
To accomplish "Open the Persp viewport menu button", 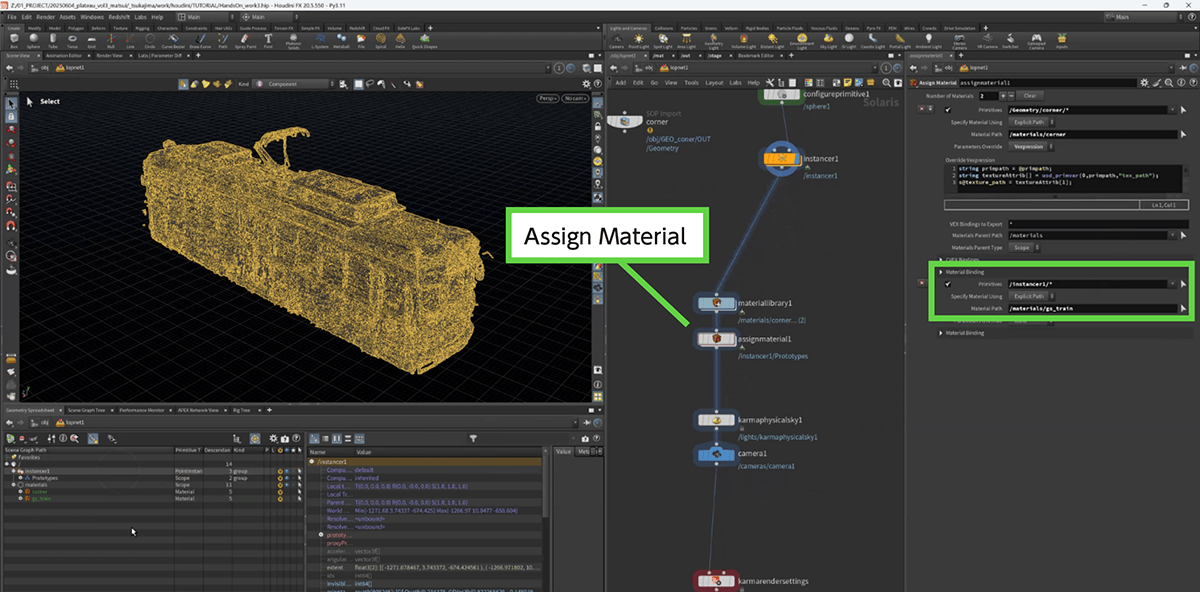I will (548, 99).
